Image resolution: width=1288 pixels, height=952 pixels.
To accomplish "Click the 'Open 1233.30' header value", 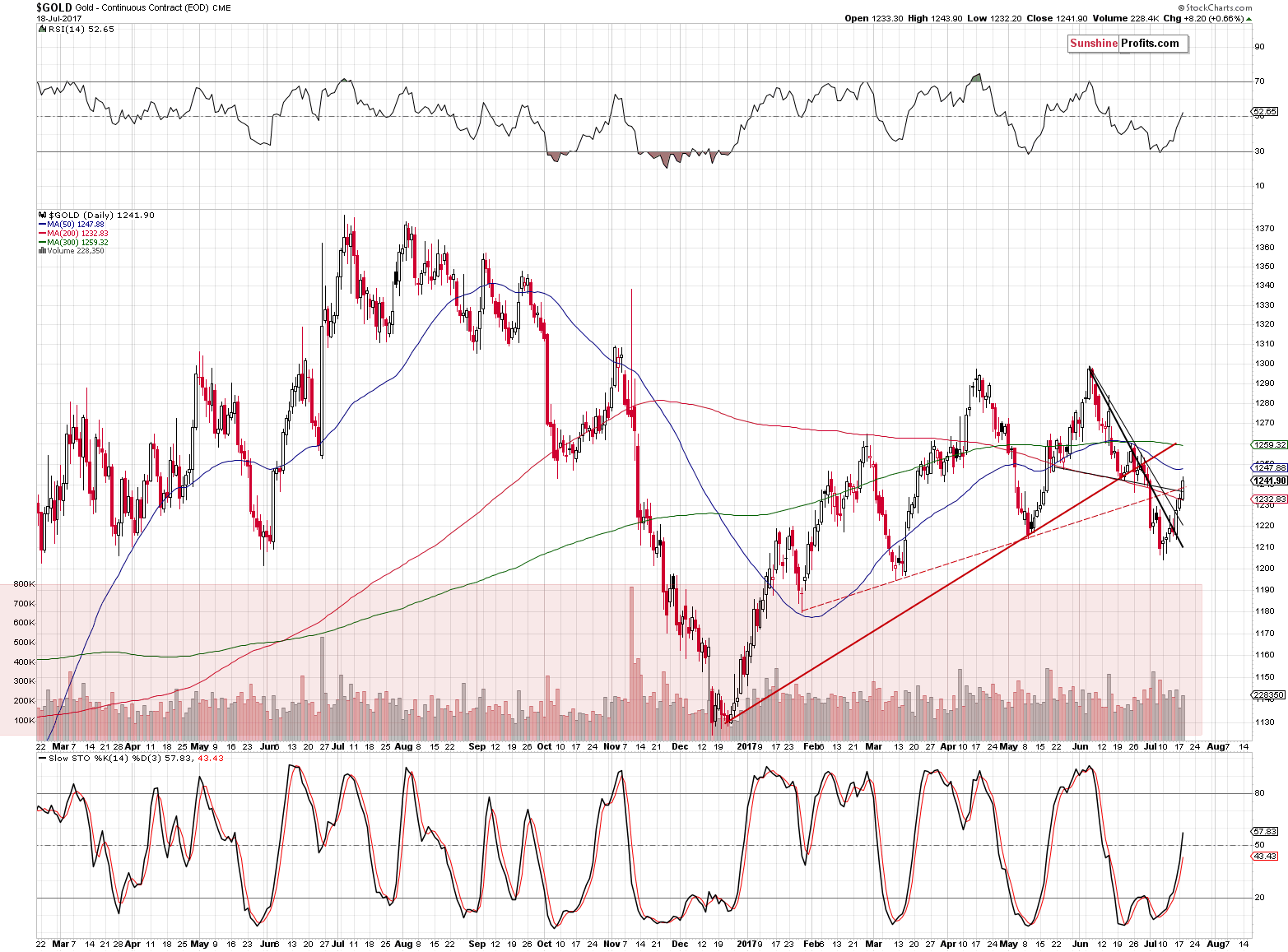I will 874,18.
